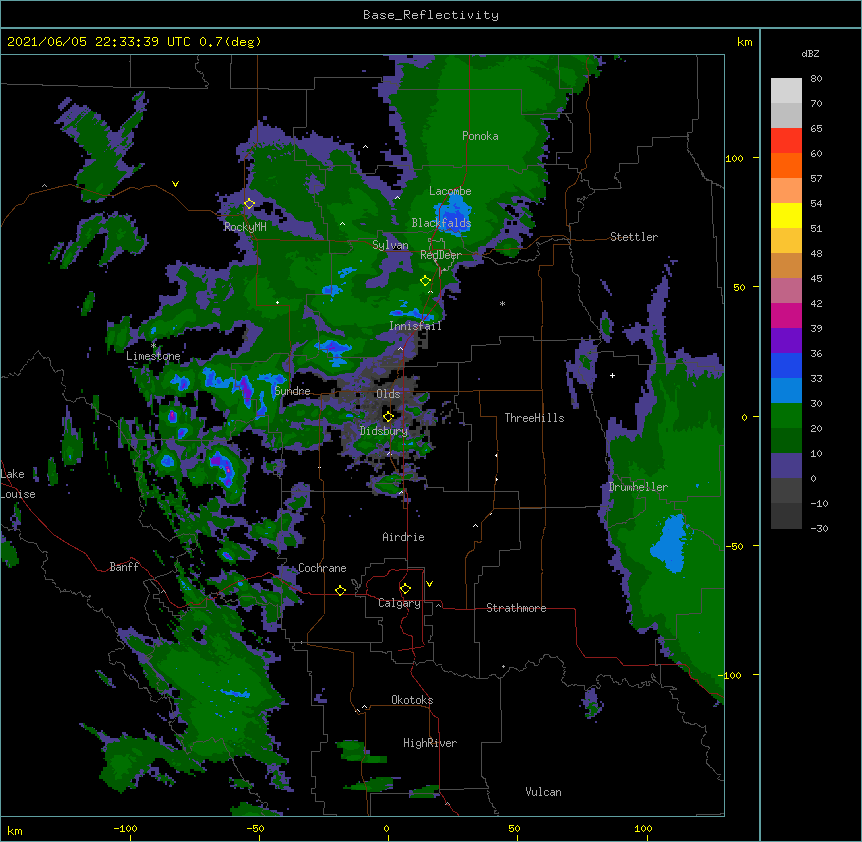Pick the slate purple 10 dBZ legend swatch
This screenshot has width=862, height=842.
[x=786, y=466]
